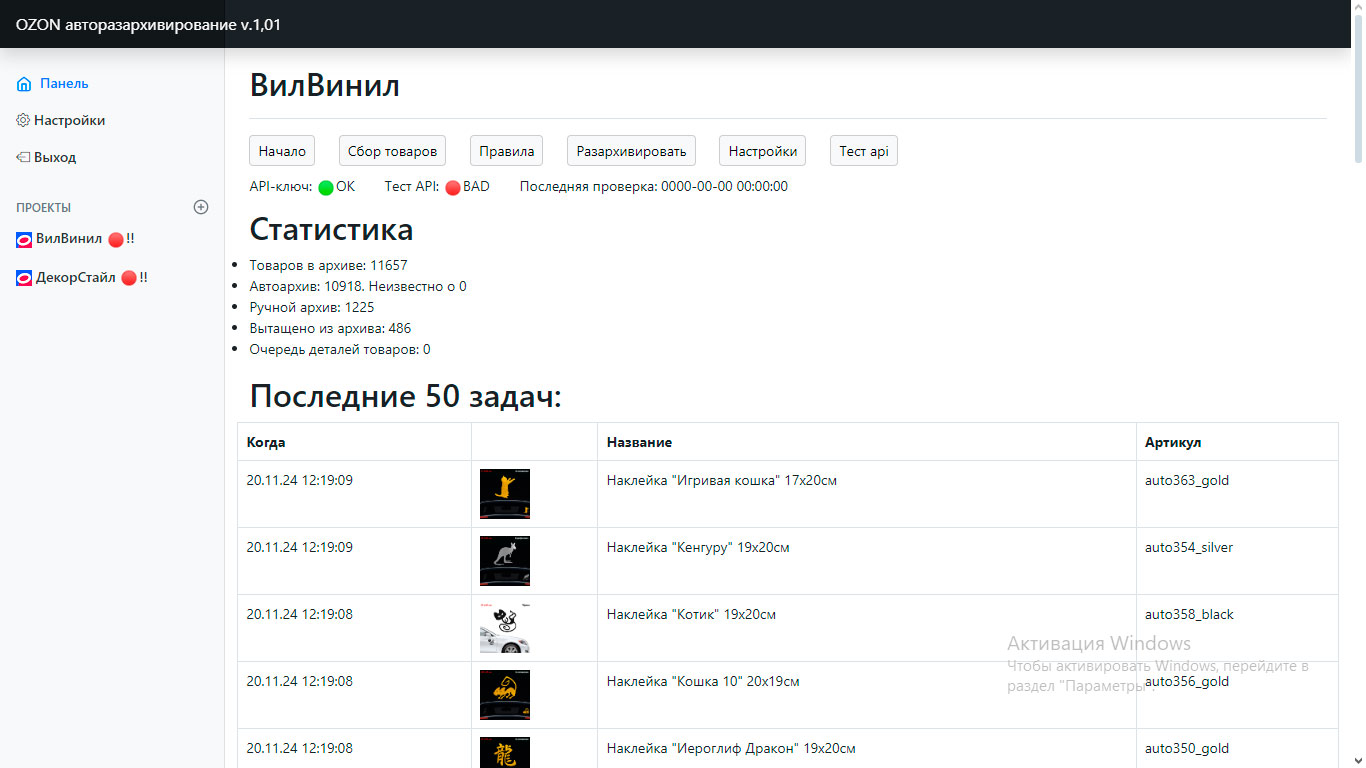Click the red Тест API status indicator

(x=452, y=187)
